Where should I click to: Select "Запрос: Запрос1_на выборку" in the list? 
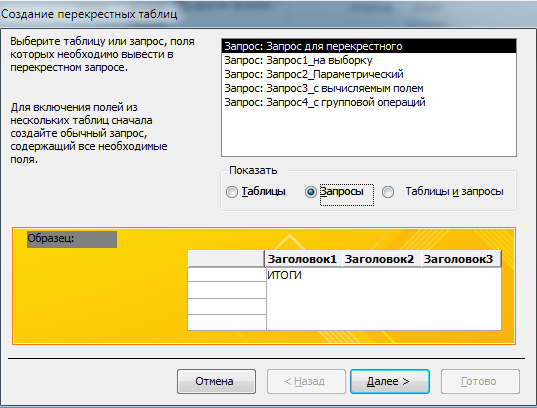pos(369,60)
